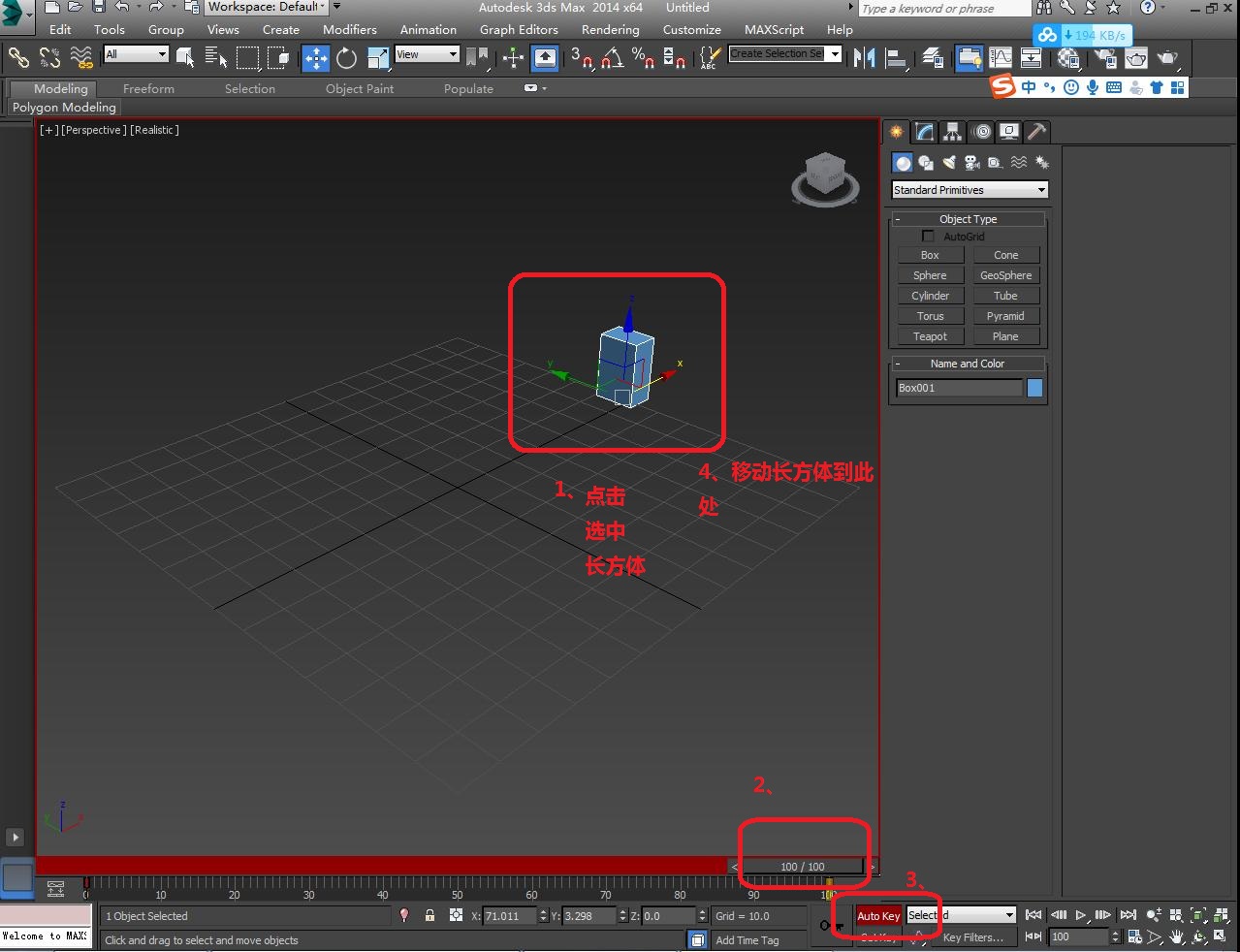Click the Bind to Space Warp icon
Screen dimensions: 1240x952
pyautogui.click(x=81, y=58)
